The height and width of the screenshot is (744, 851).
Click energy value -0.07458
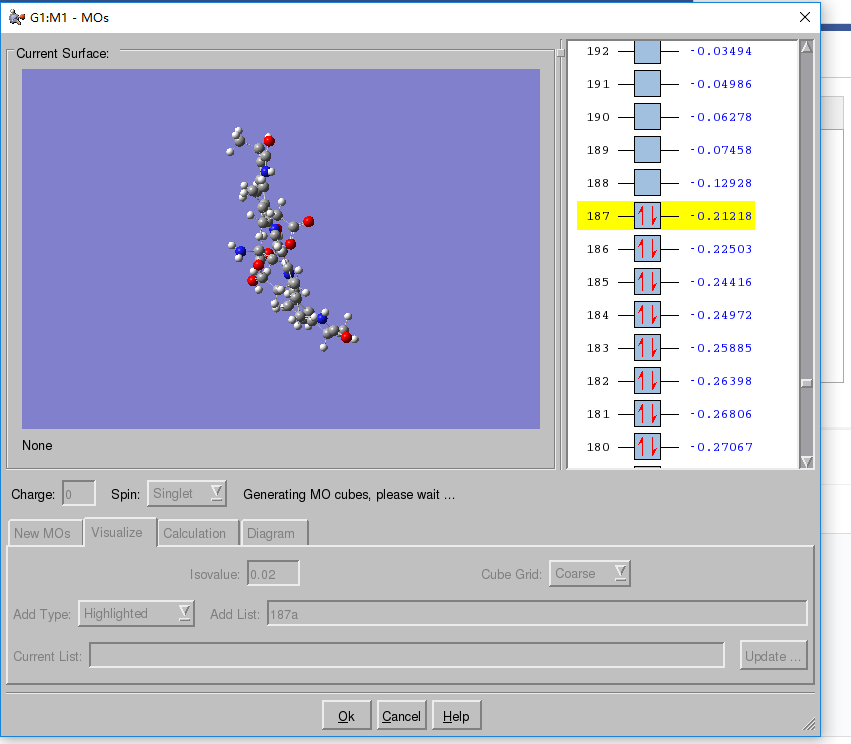tap(721, 150)
